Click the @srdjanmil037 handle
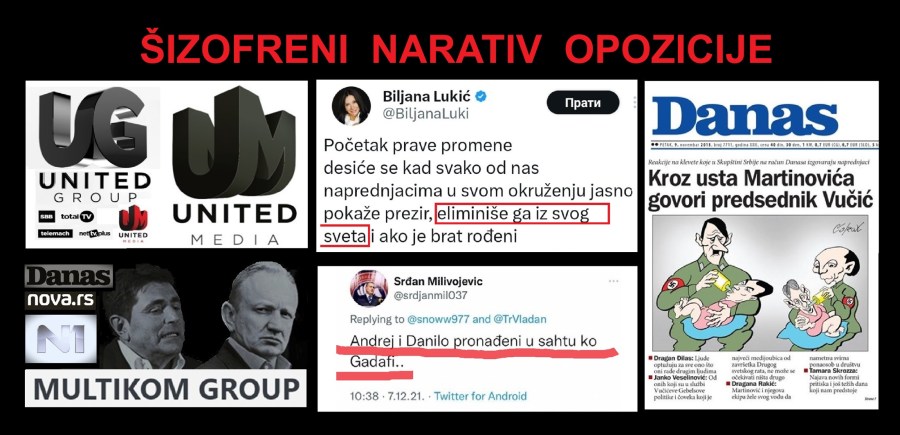 point(430,296)
